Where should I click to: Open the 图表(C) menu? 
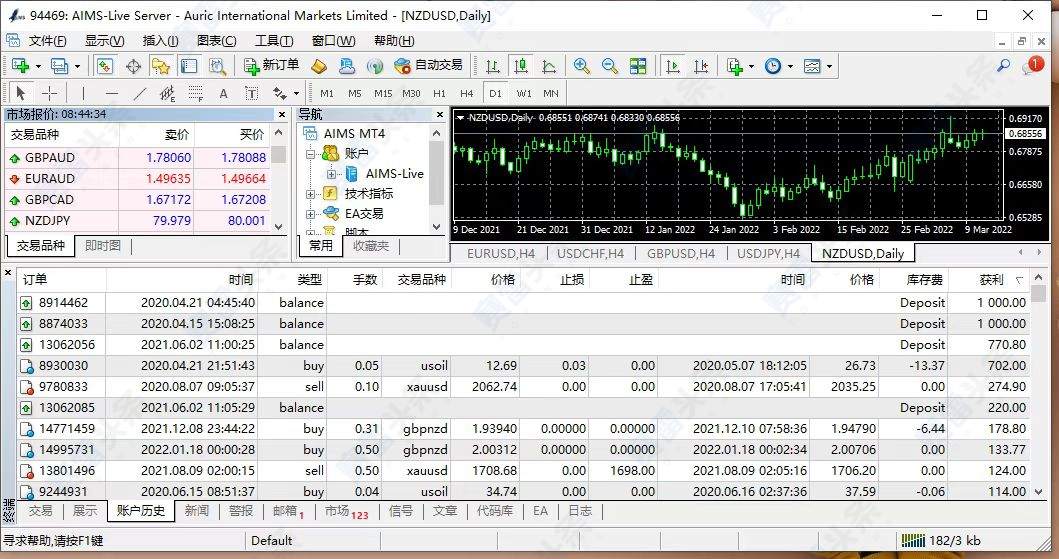(x=216, y=41)
